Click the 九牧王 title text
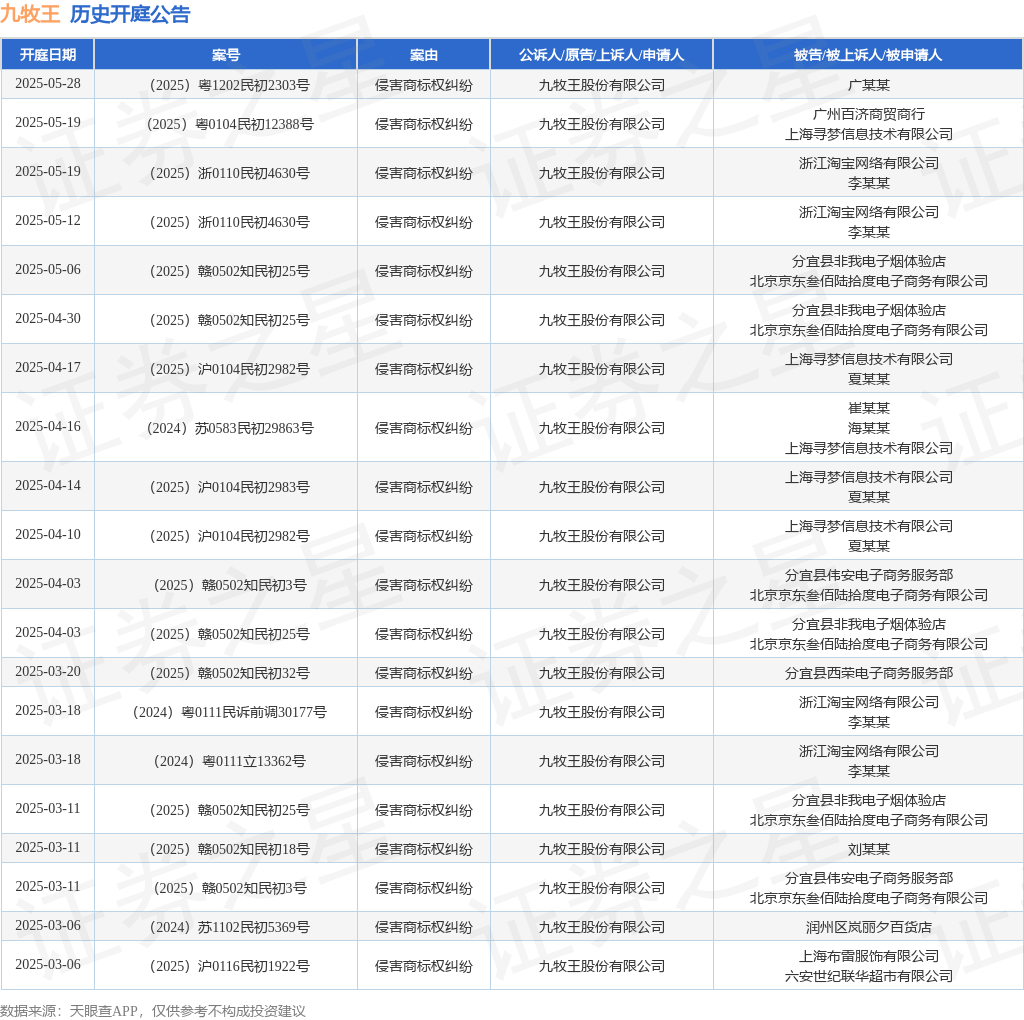This screenshot has width=1024, height=1020. pos(30,14)
